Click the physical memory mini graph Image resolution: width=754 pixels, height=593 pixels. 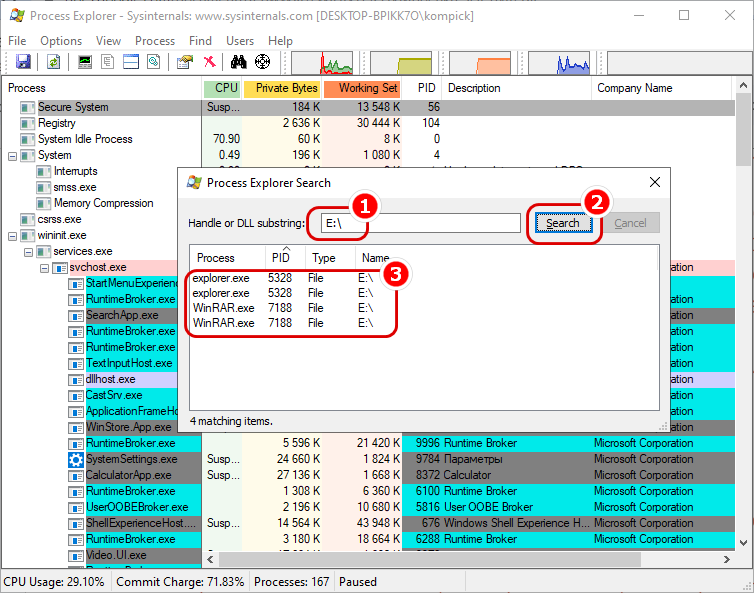480,63
